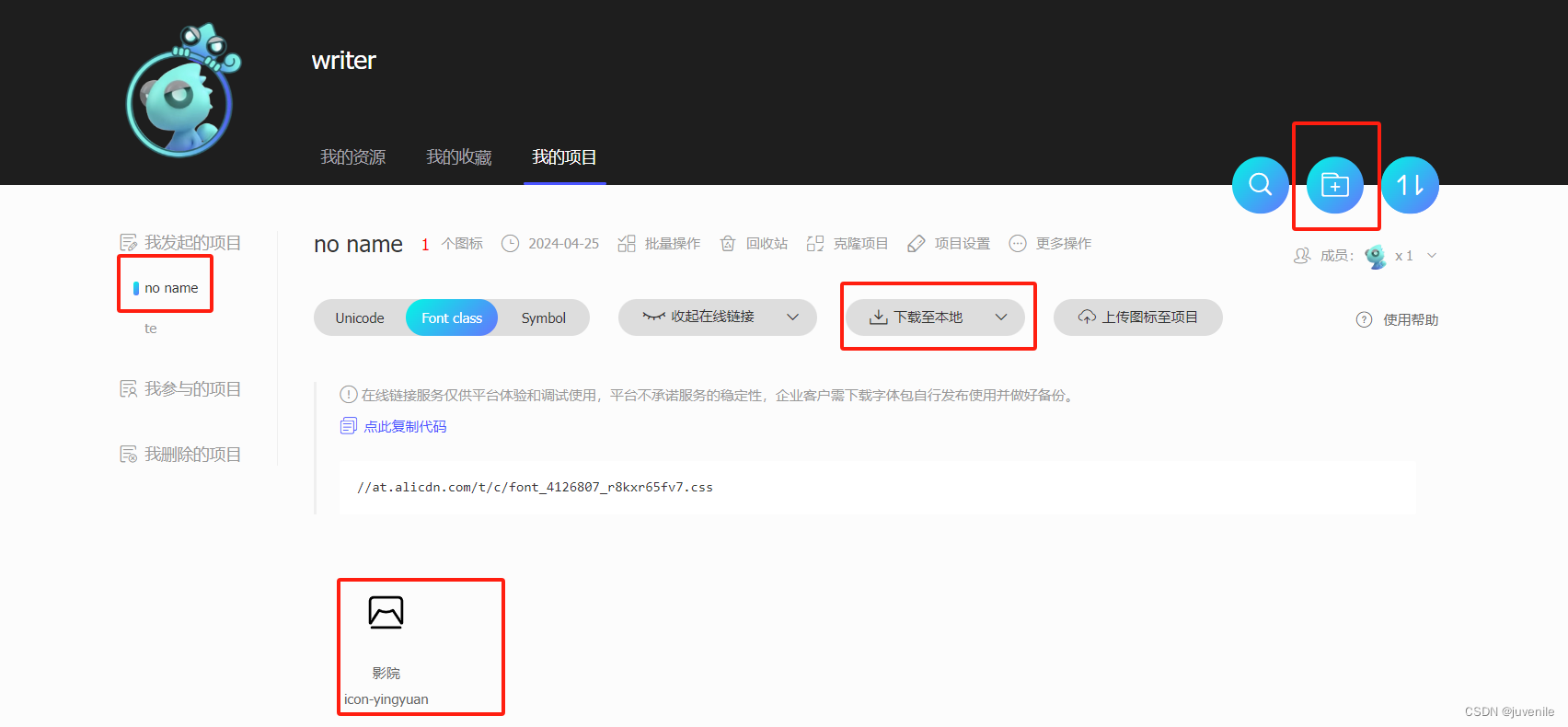Open 我发起的项目 list
1568x727 pixels.
coord(192,242)
